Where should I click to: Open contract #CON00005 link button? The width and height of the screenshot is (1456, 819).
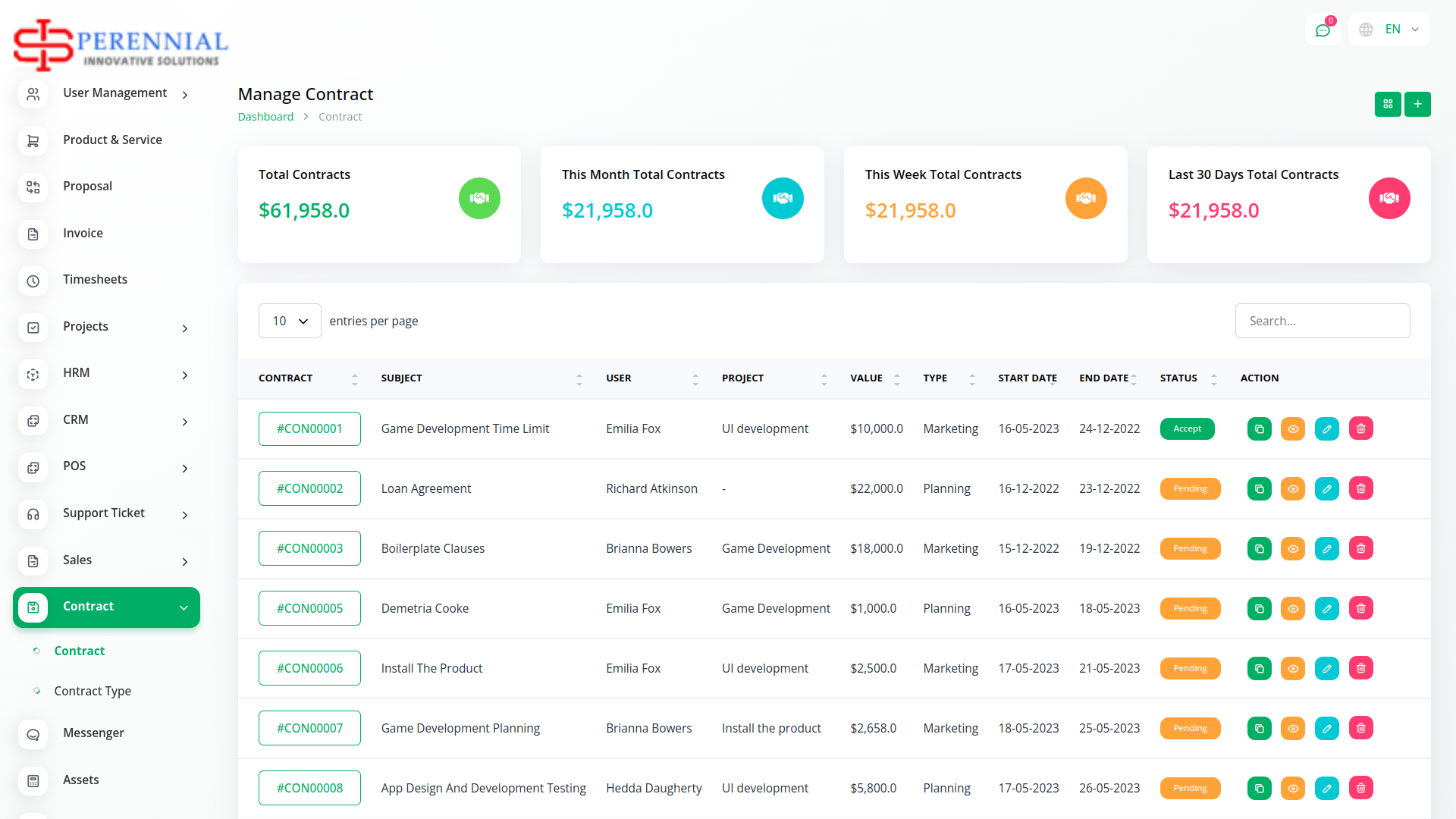pyautogui.click(x=309, y=609)
